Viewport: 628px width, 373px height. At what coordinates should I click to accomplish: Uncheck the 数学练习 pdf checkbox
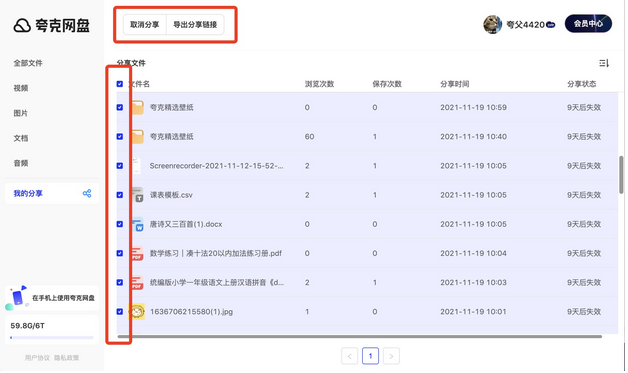click(120, 254)
